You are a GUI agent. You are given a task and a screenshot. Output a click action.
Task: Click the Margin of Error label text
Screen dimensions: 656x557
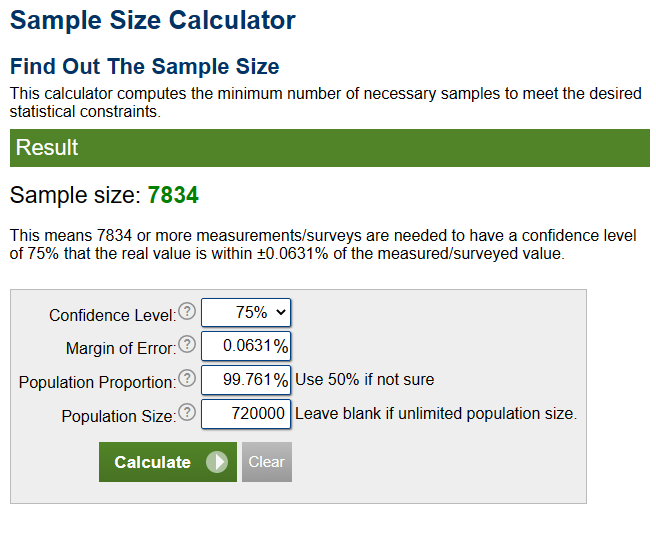(x=120, y=348)
